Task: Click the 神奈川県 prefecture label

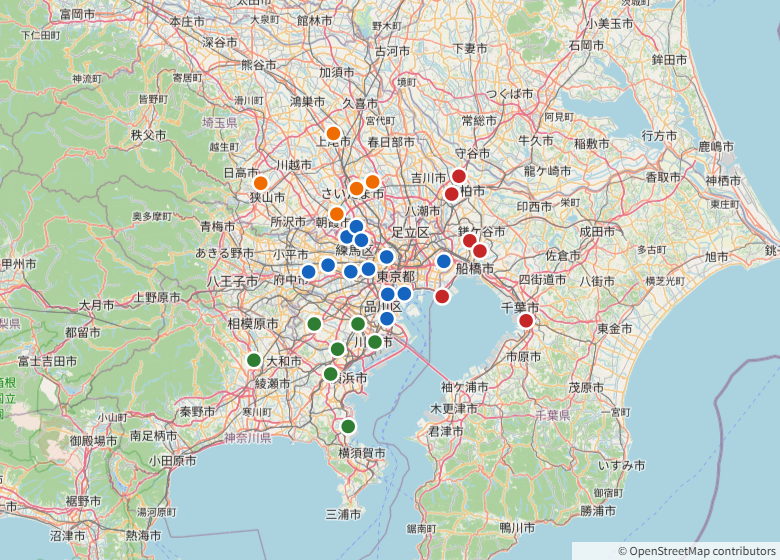Action: pos(247,438)
